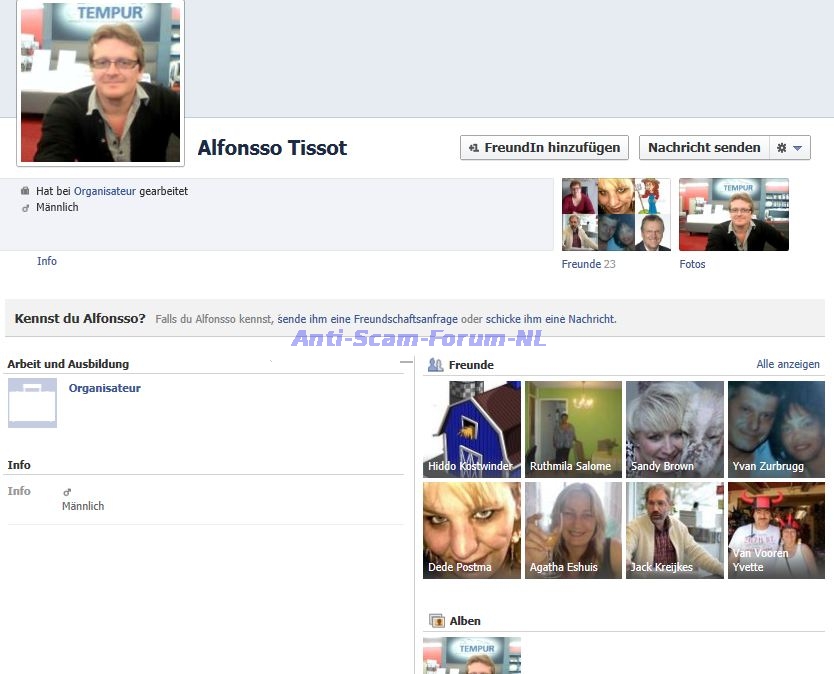
Task: Open Dede Postma's friend tile
Action: pyautogui.click(x=472, y=530)
